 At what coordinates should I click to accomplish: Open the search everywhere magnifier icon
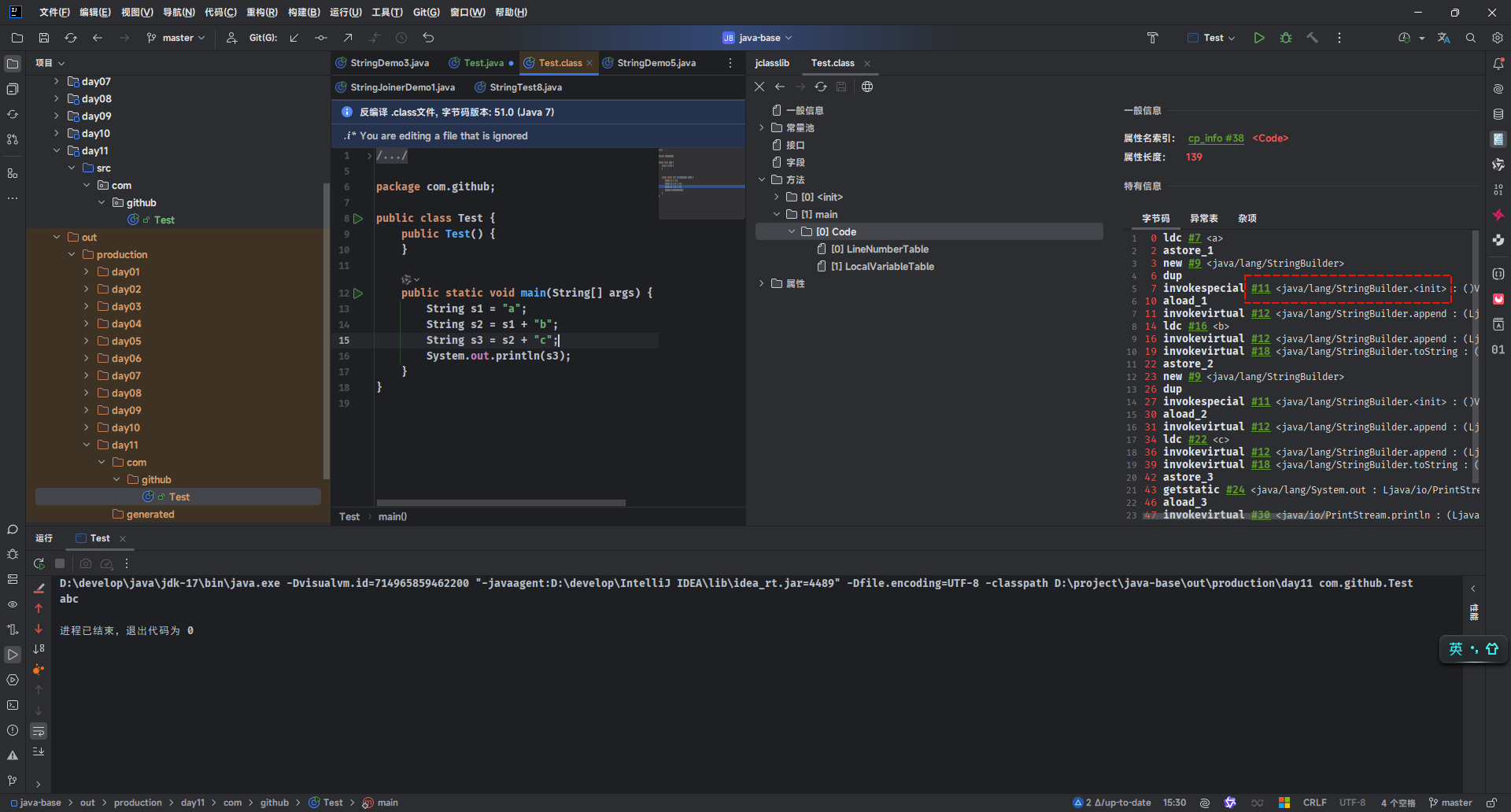(x=1470, y=38)
